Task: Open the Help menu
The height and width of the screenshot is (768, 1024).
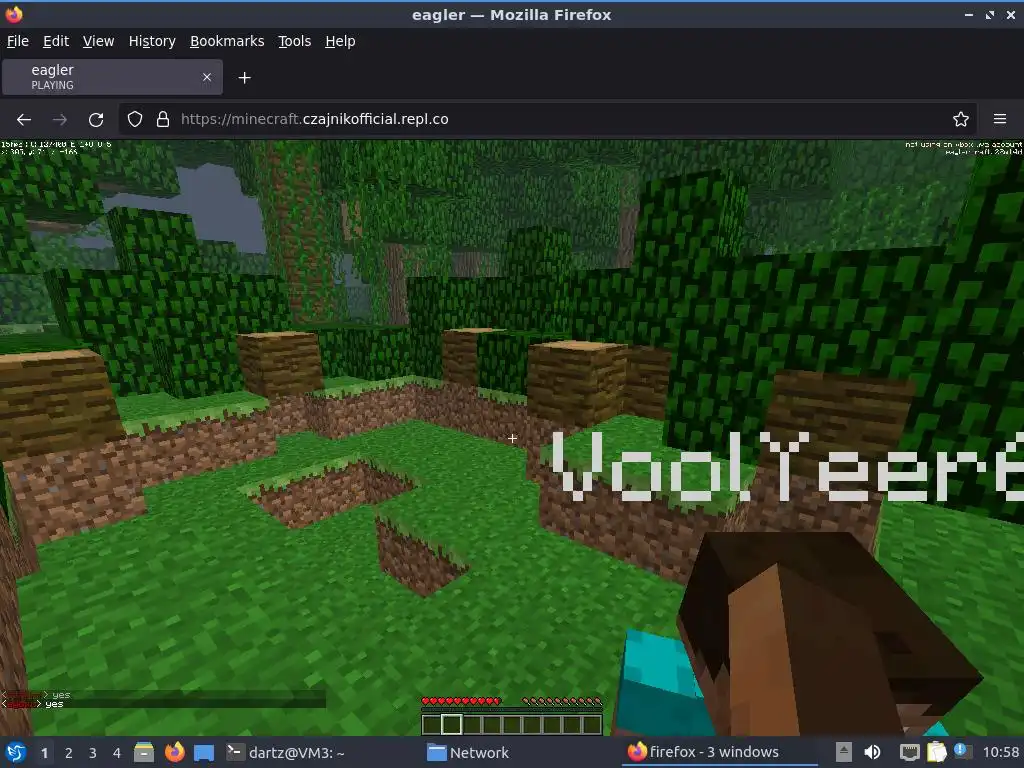Action: [x=340, y=41]
